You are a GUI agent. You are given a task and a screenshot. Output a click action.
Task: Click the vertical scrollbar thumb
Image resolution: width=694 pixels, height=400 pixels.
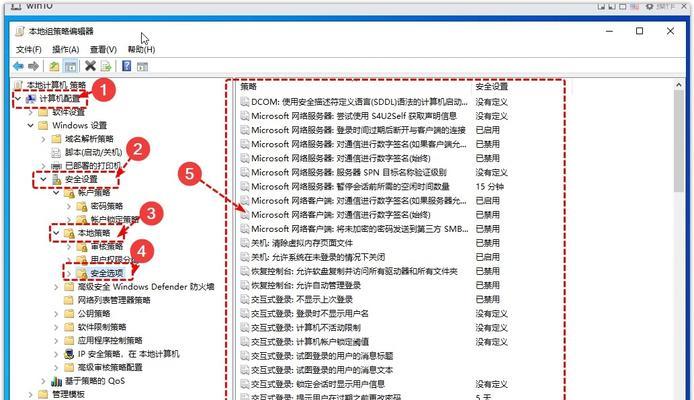[x=679, y=141]
